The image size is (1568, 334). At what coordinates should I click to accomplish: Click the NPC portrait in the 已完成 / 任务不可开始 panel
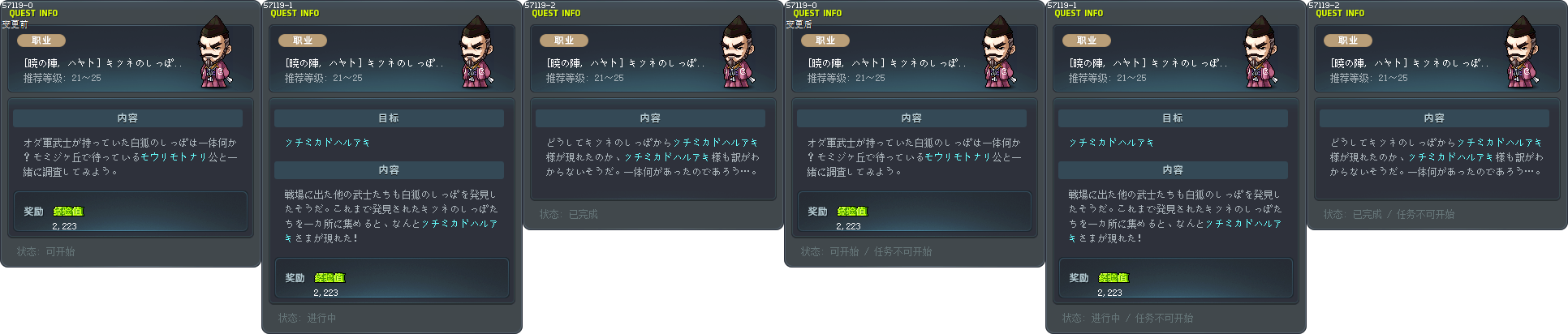pyautogui.click(x=1522, y=52)
